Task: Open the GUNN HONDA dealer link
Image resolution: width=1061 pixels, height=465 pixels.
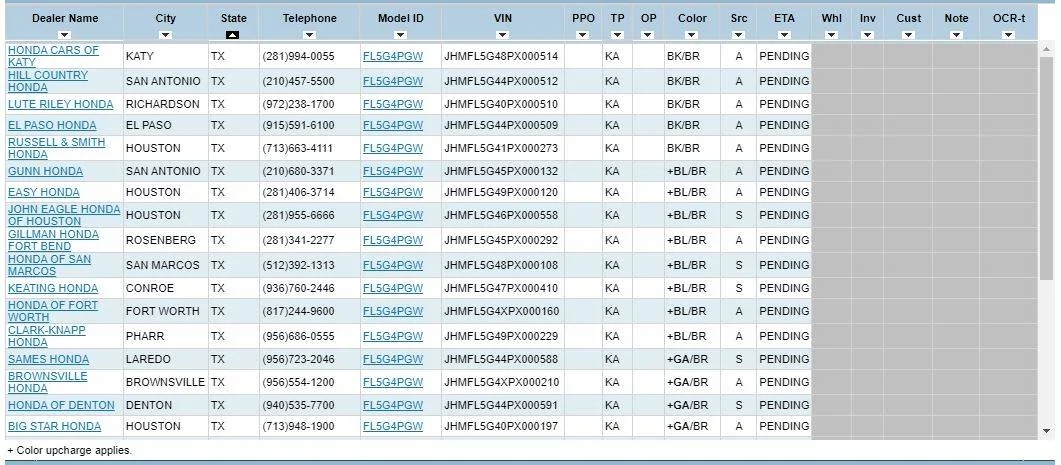Action: pos(45,171)
